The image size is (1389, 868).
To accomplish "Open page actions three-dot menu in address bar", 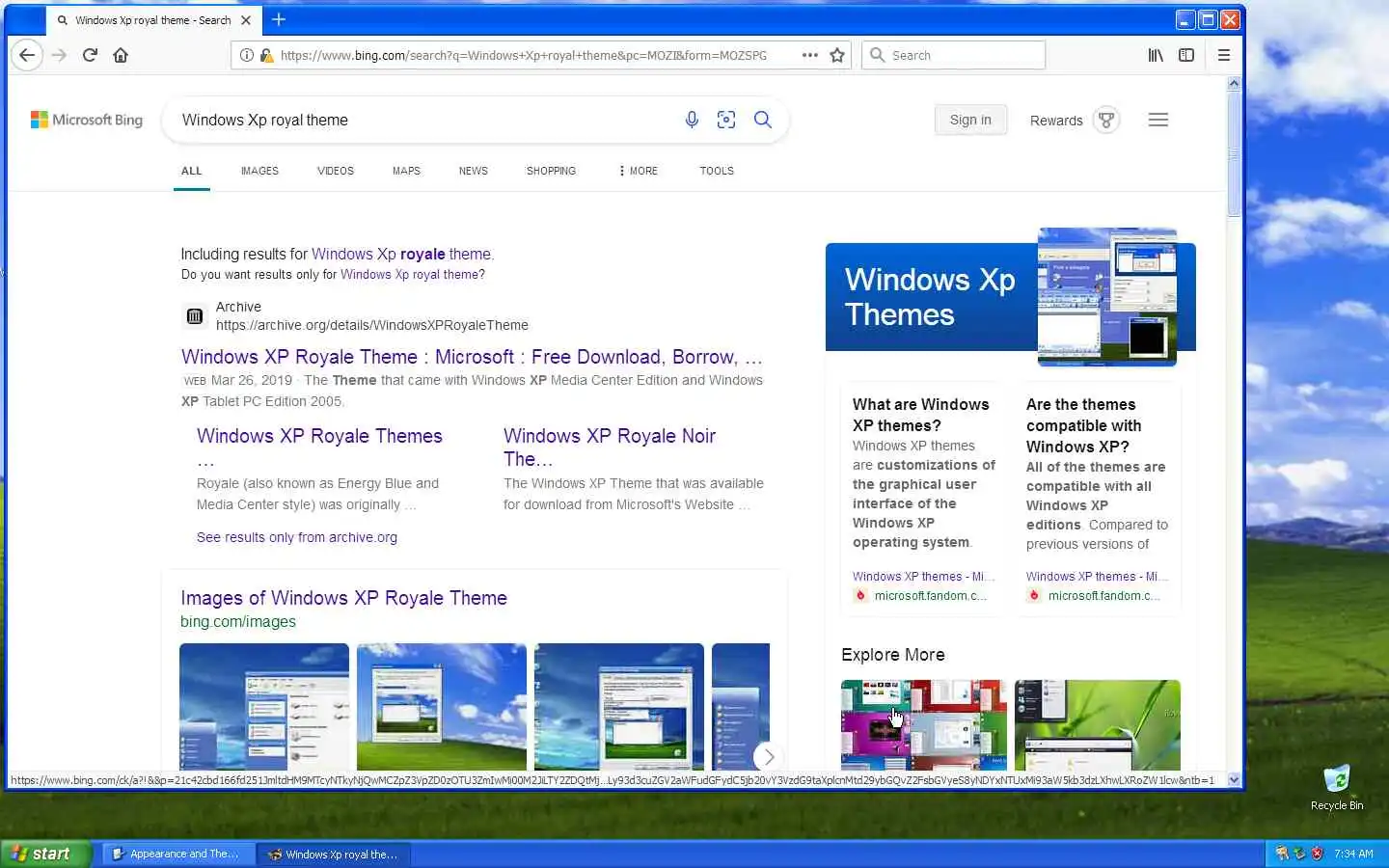I will tap(810, 55).
